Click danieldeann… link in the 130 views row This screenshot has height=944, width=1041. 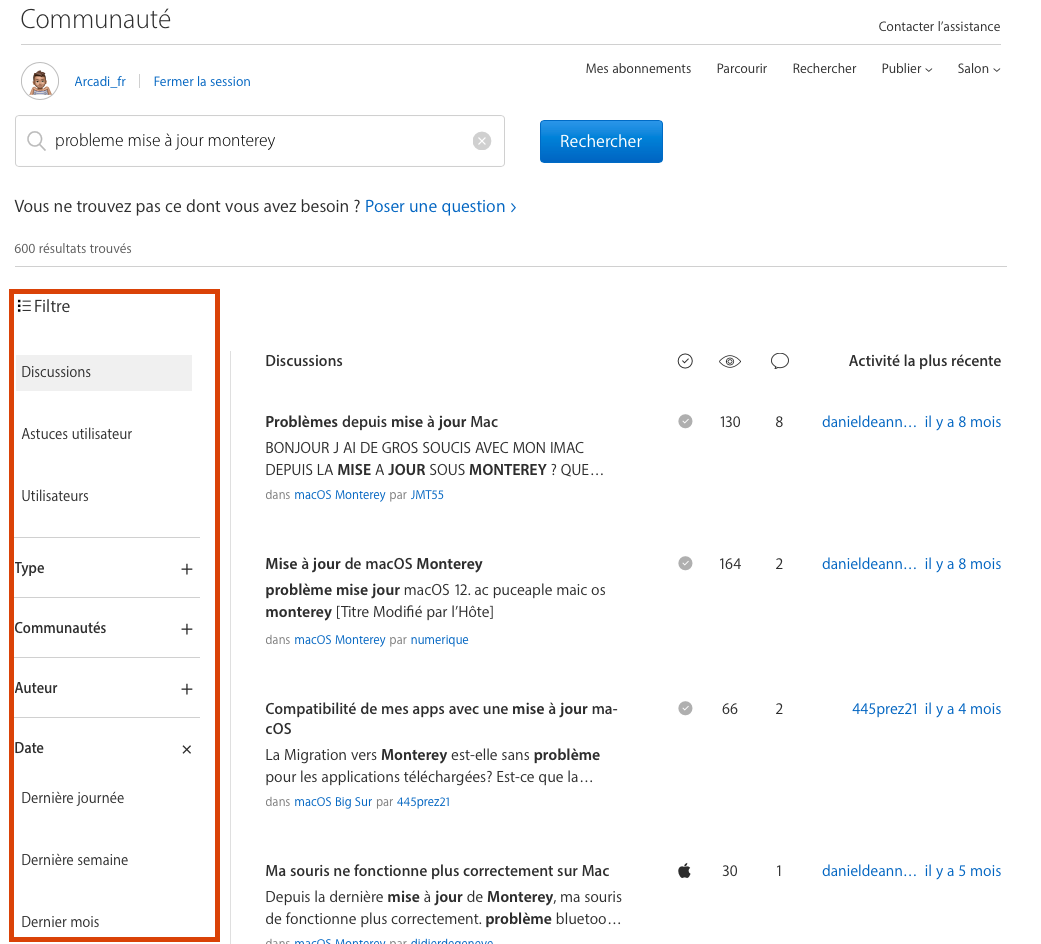(x=869, y=422)
